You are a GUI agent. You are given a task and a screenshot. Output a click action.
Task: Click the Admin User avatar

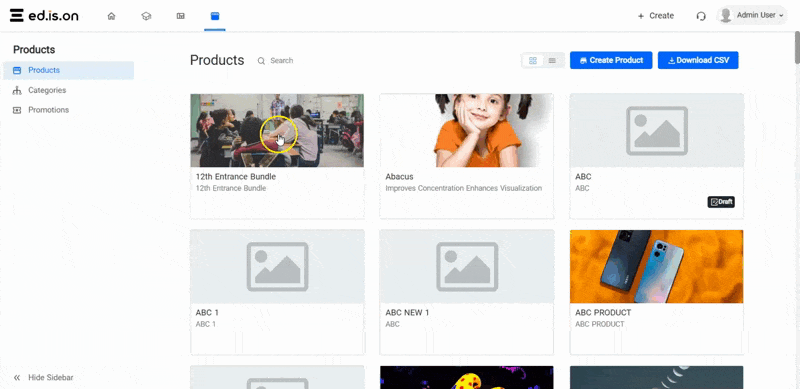tap(725, 15)
